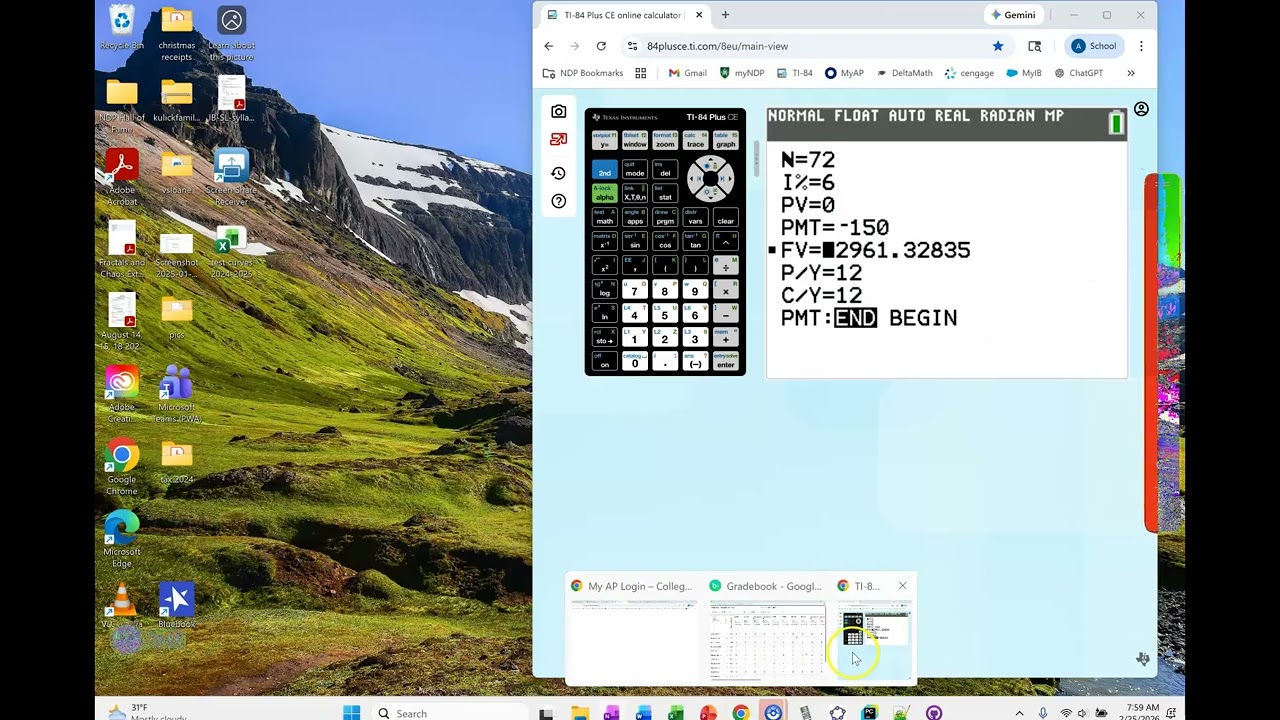
Task: Toggle the blue 2nd key
Action: click(604, 170)
